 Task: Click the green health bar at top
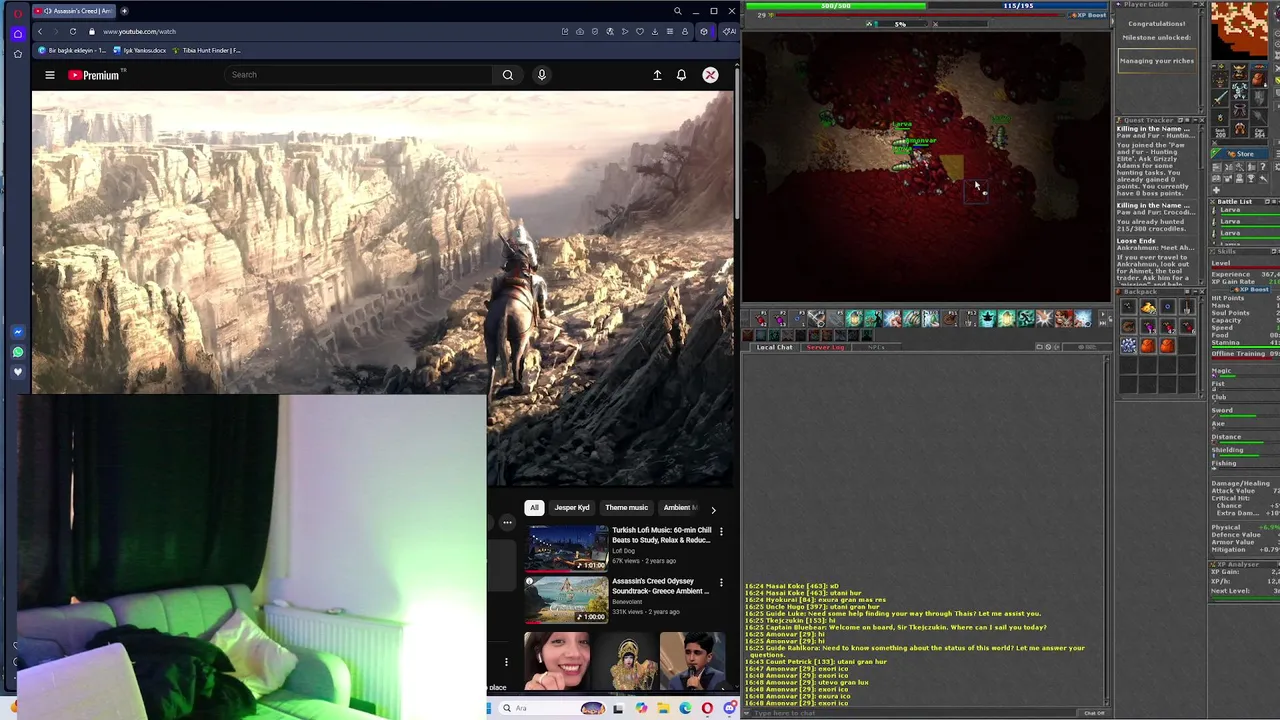(836, 6)
